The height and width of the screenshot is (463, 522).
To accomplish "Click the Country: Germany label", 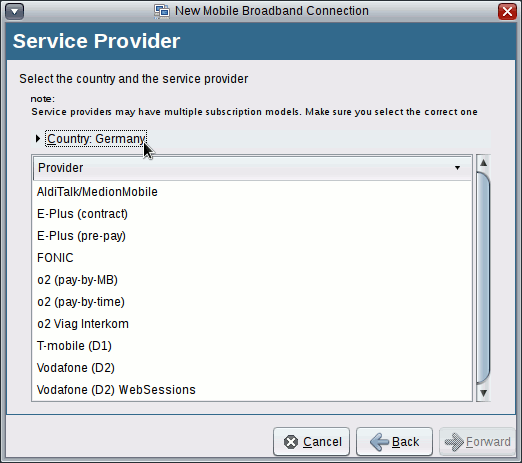I will pyautogui.click(x=96, y=139).
